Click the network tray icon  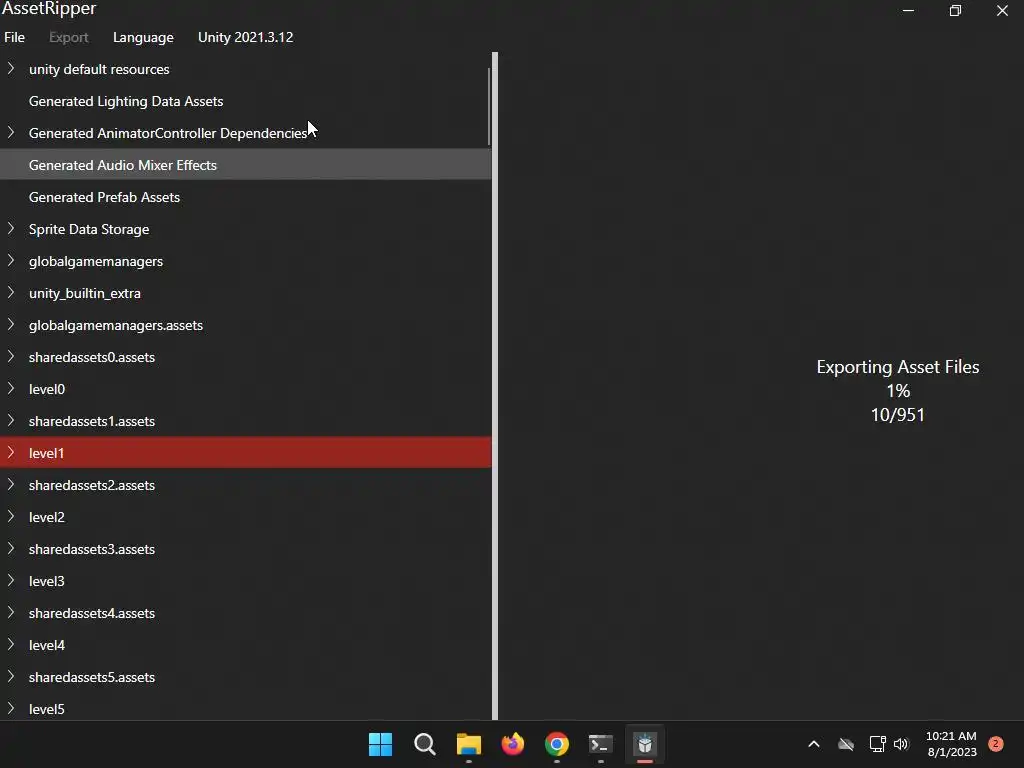coord(877,744)
